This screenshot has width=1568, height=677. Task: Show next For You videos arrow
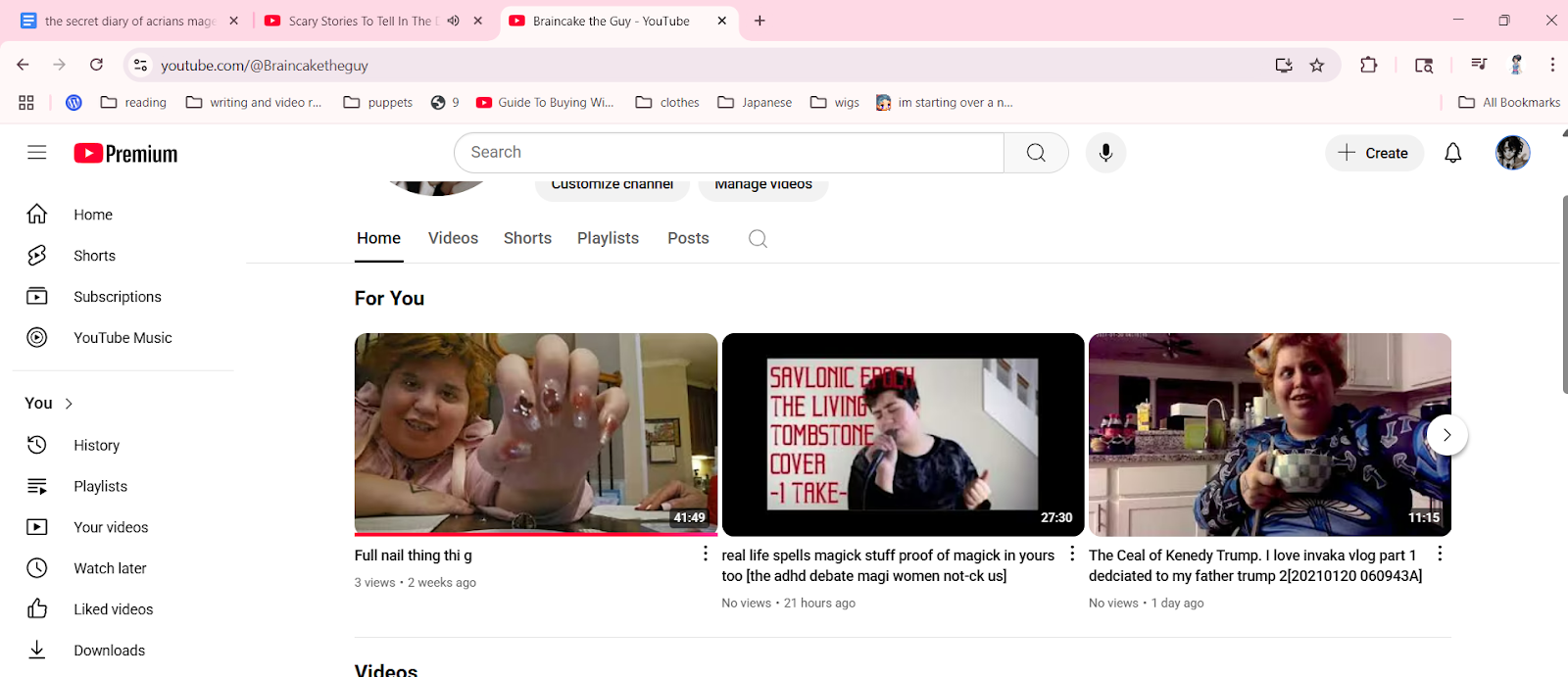click(x=1446, y=435)
